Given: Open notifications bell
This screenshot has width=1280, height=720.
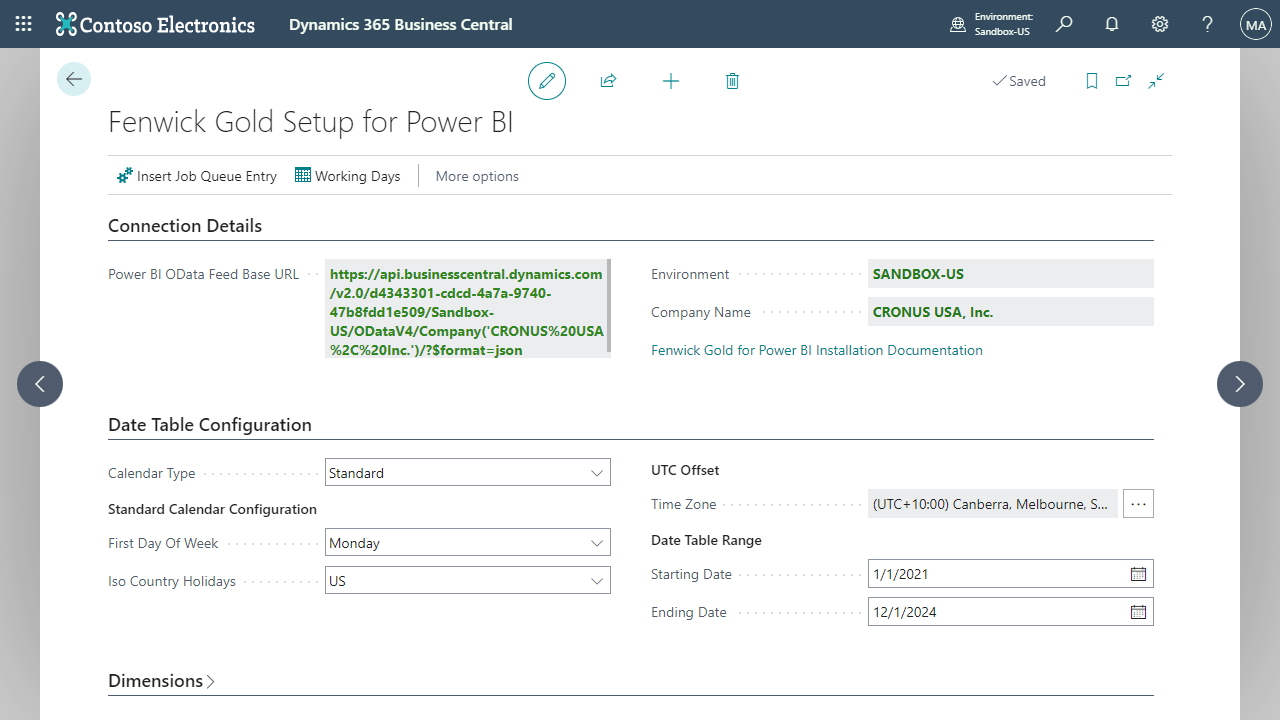Looking at the screenshot, I should [1112, 24].
